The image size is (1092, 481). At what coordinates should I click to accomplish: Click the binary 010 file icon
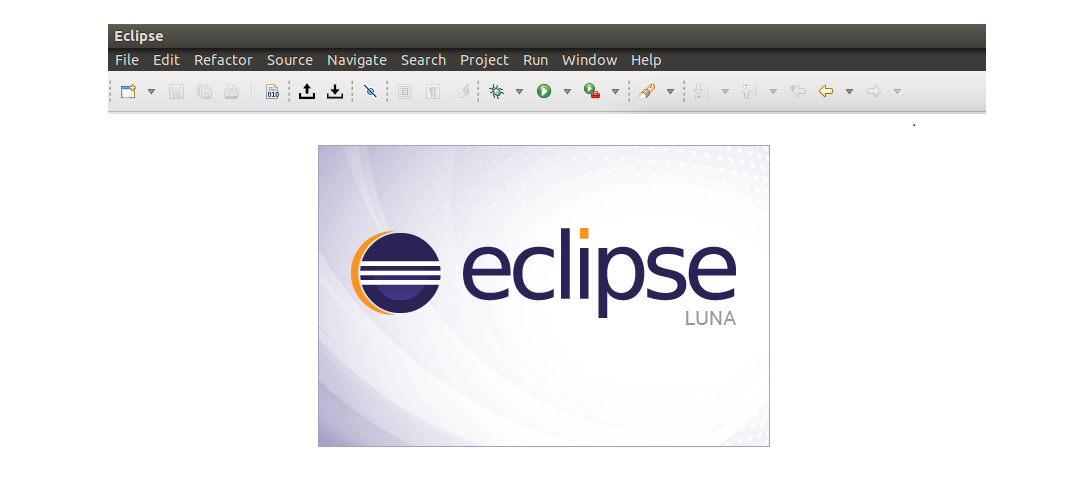pyautogui.click(x=272, y=91)
